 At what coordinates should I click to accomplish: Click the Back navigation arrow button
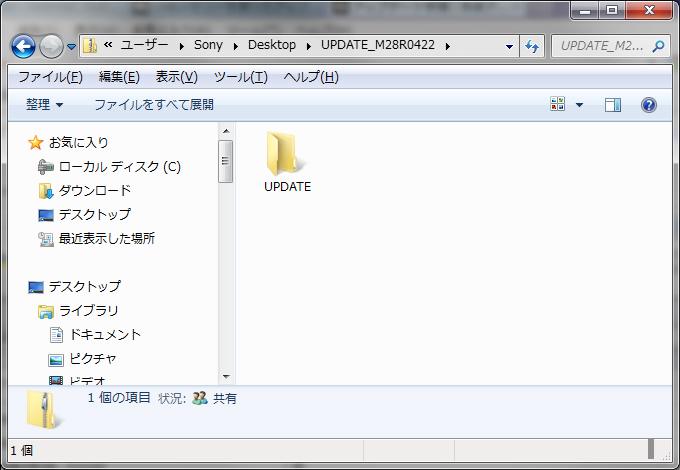pos(24,46)
